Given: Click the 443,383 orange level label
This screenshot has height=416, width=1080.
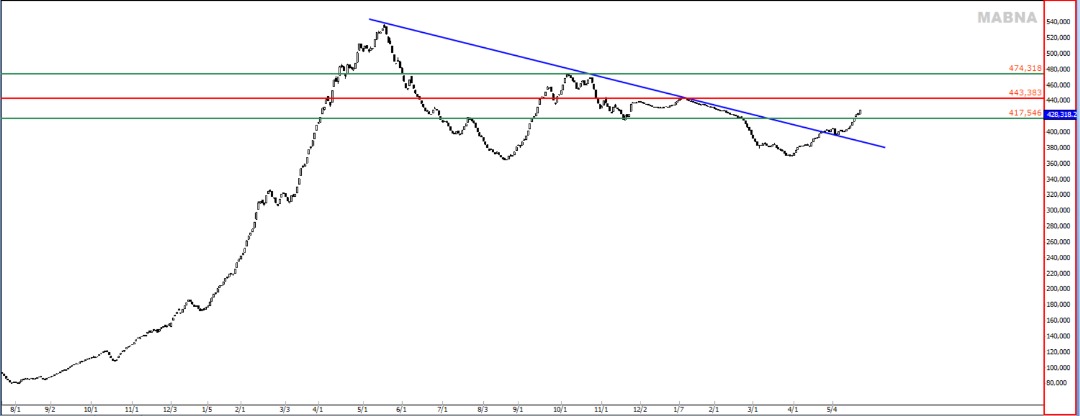Looking at the screenshot, I should pos(1025,92).
